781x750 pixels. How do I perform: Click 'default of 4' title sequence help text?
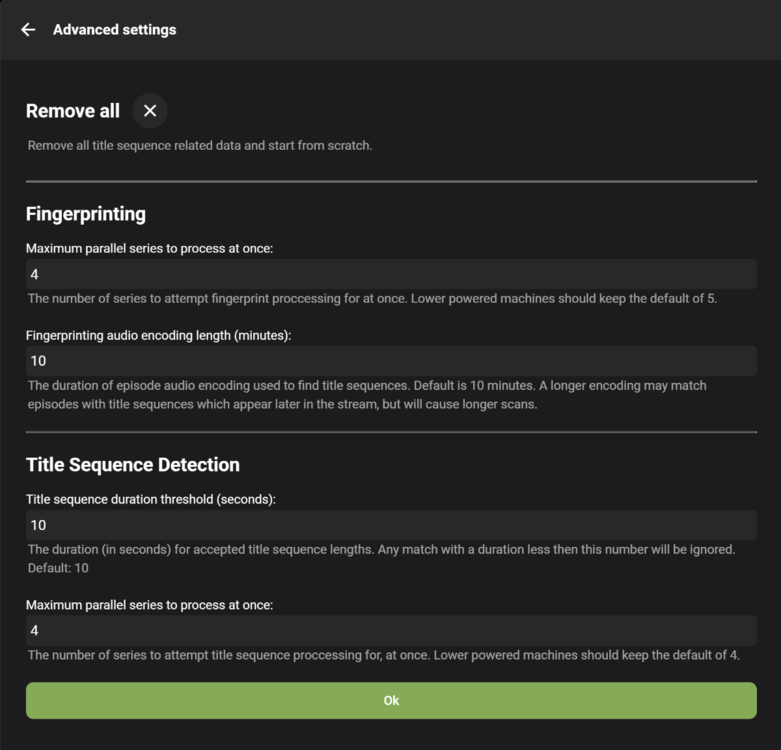(x=704, y=655)
